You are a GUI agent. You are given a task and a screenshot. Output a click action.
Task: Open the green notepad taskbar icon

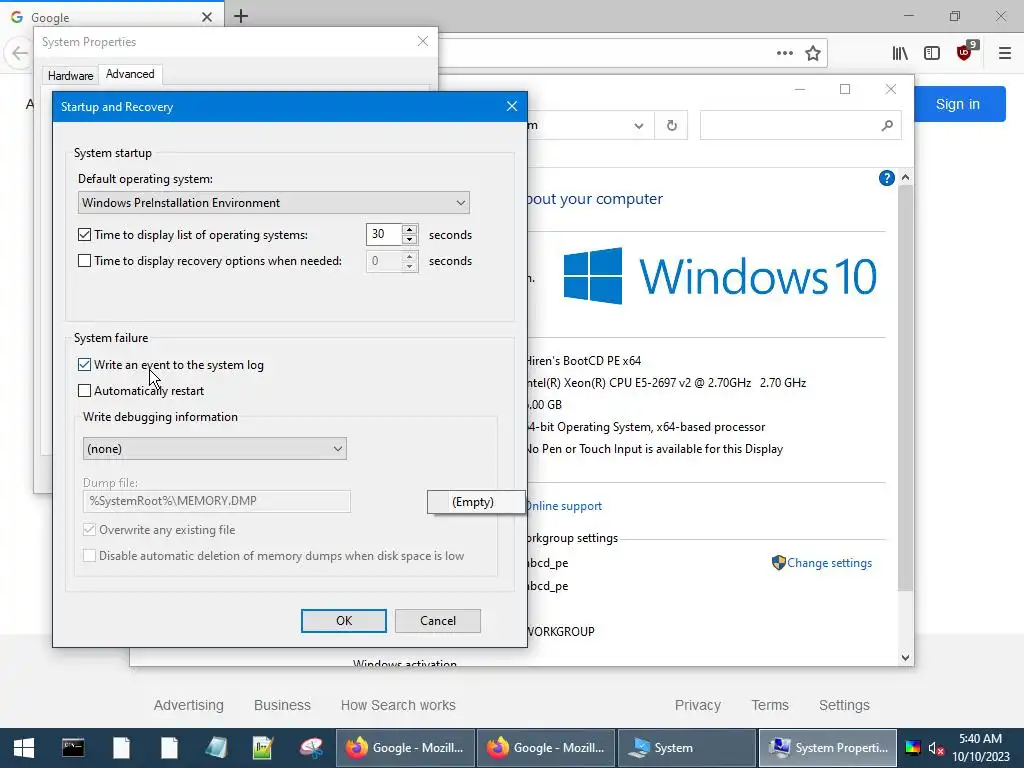point(263,748)
